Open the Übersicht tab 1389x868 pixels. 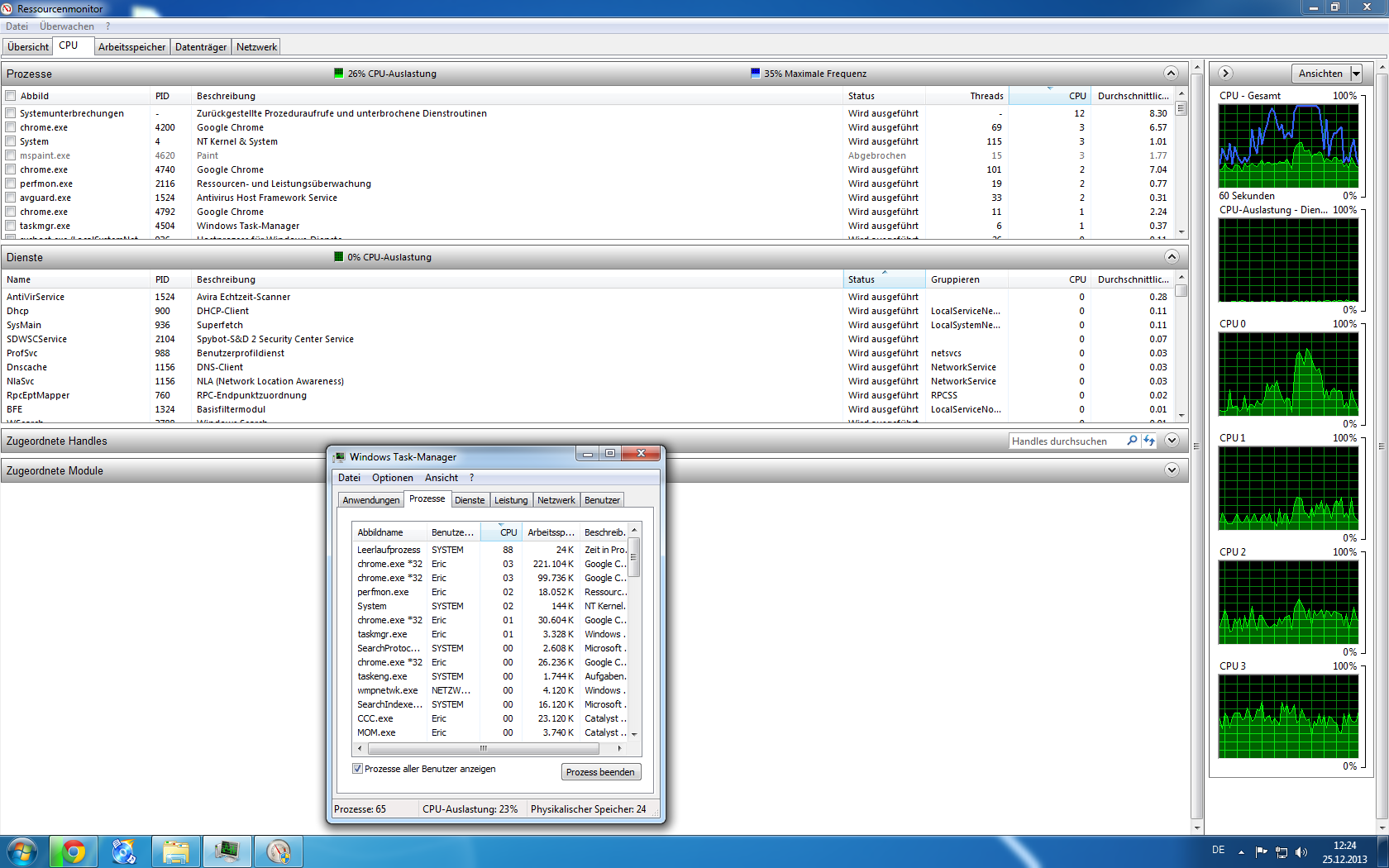click(28, 47)
